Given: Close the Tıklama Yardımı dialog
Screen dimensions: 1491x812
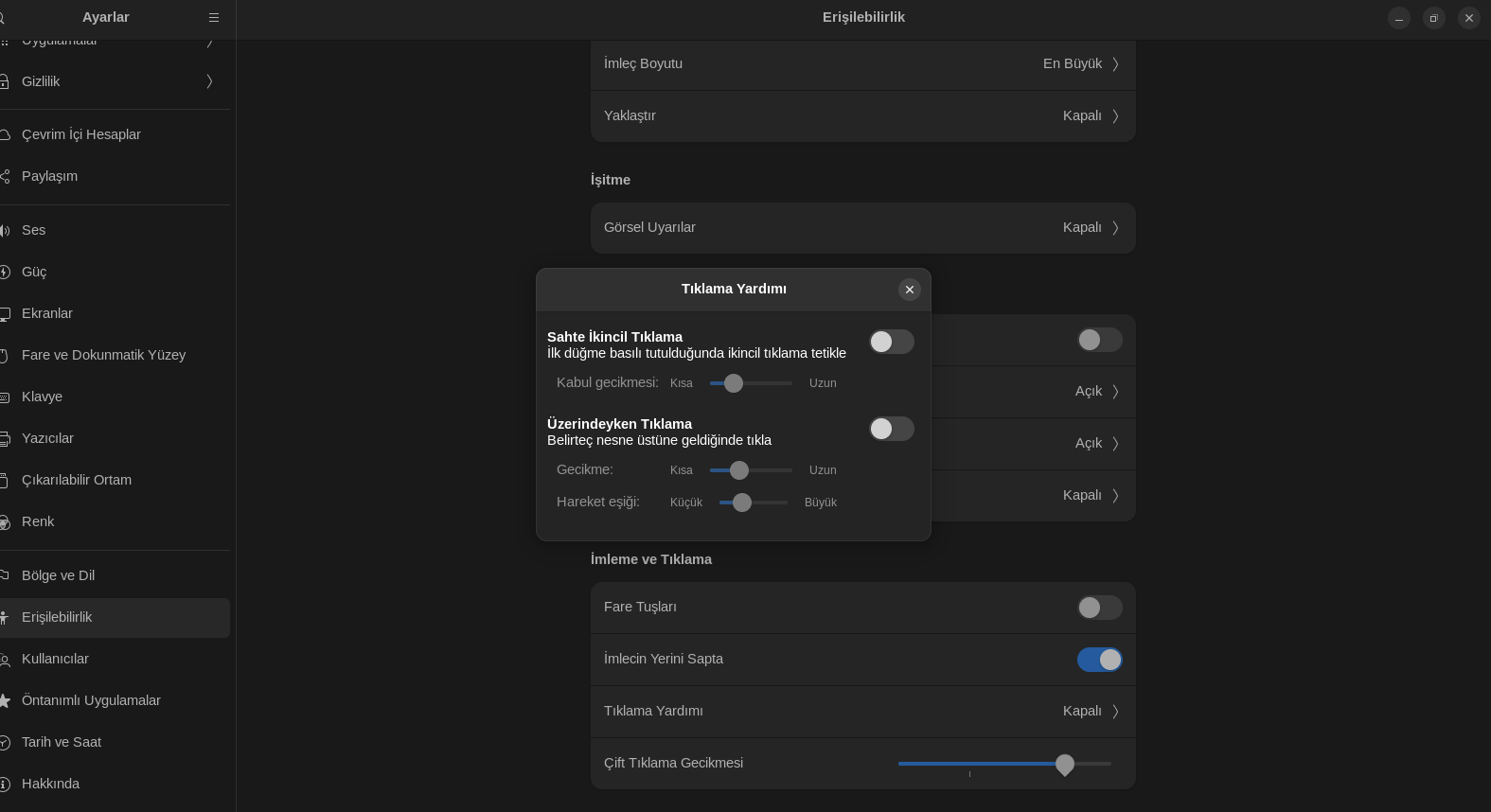Looking at the screenshot, I should tap(909, 290).
